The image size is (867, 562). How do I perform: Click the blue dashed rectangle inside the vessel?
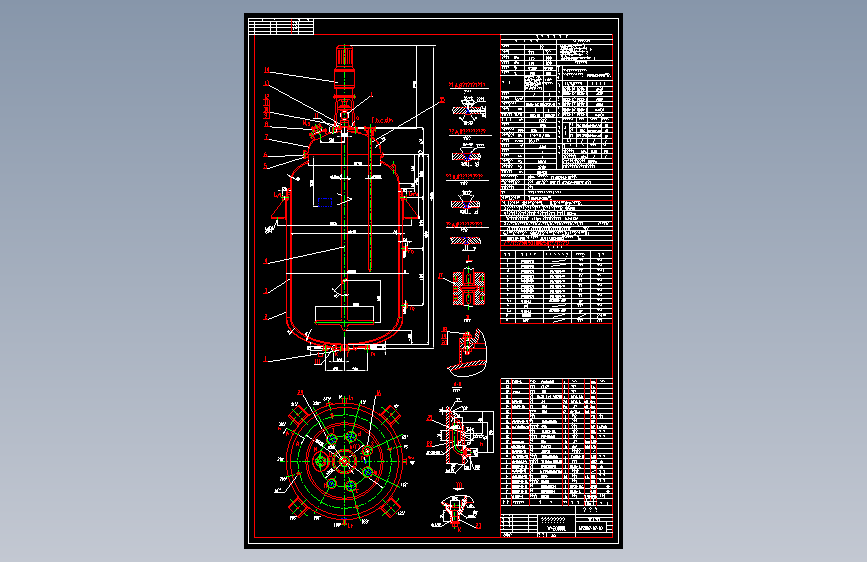325,202
